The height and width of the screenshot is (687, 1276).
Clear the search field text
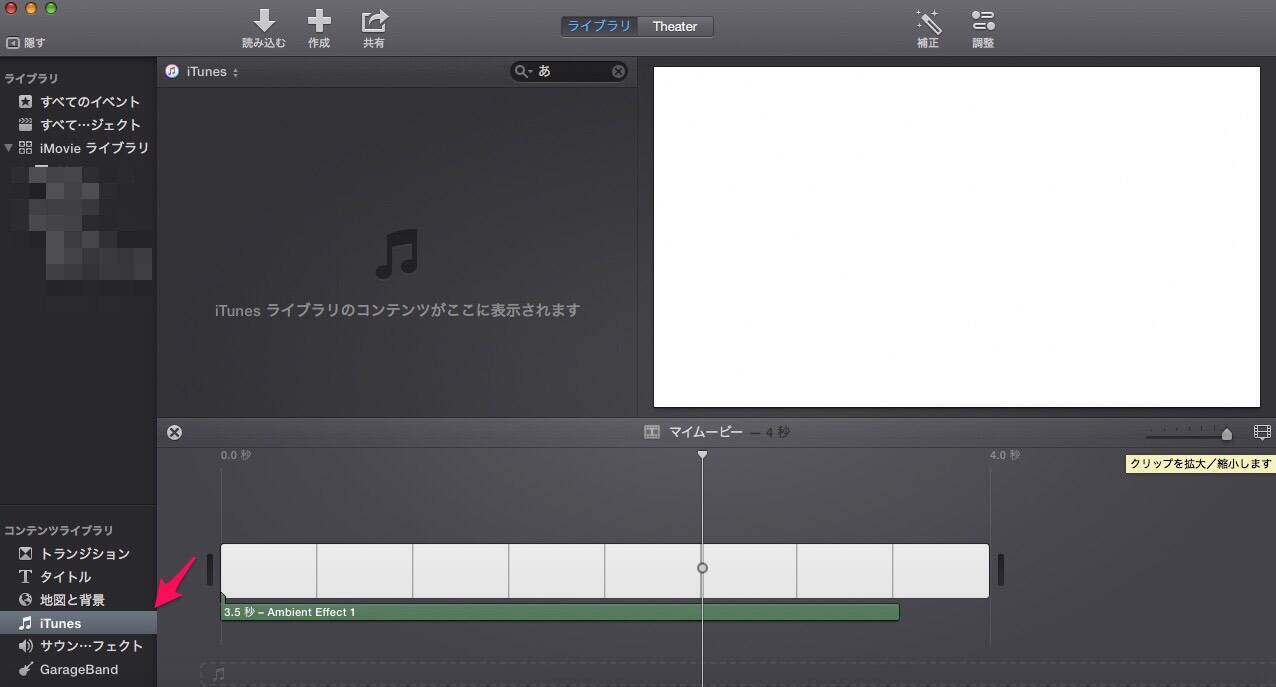coord(619,71)
